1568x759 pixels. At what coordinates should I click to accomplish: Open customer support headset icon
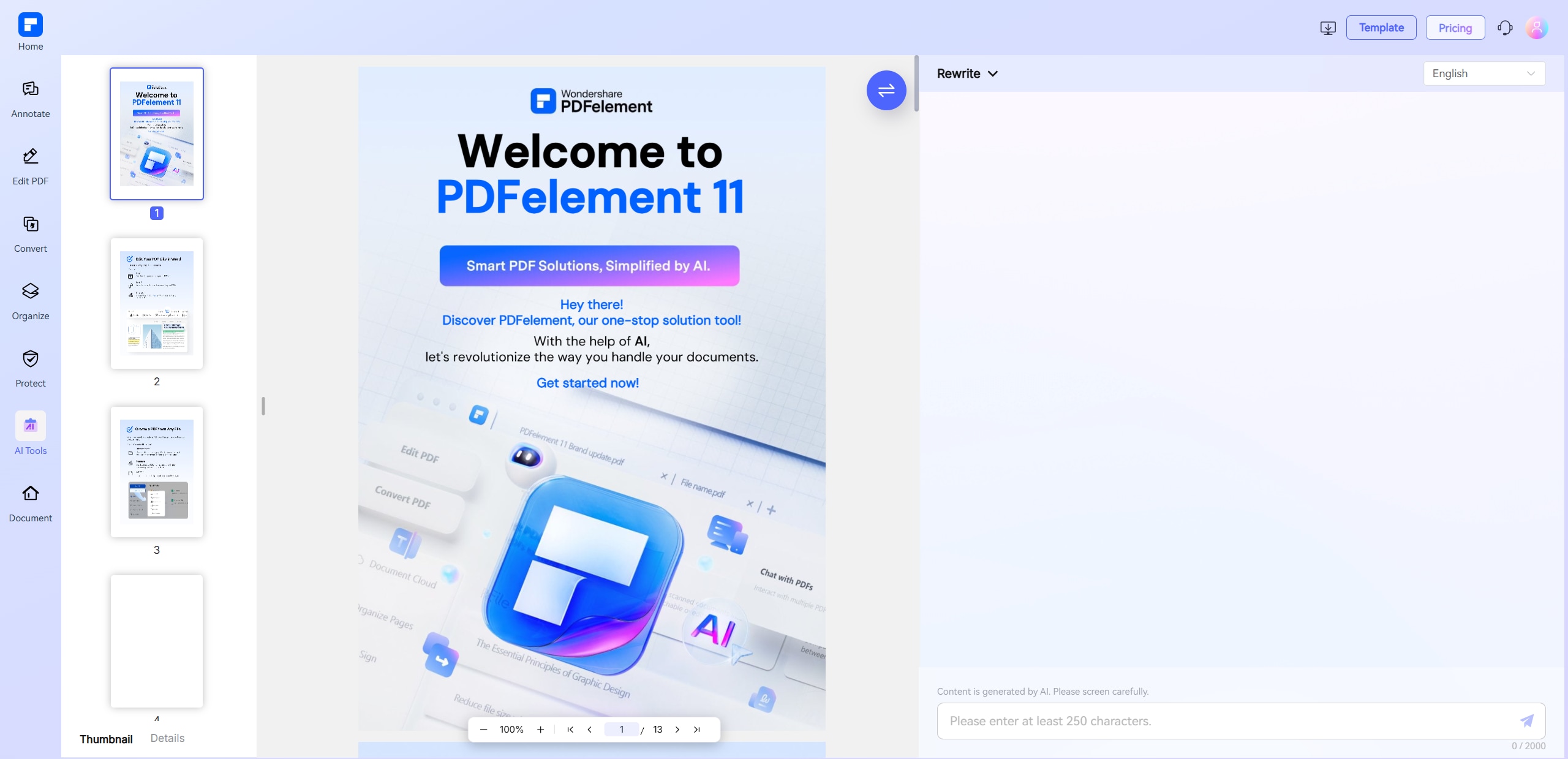1505,28
